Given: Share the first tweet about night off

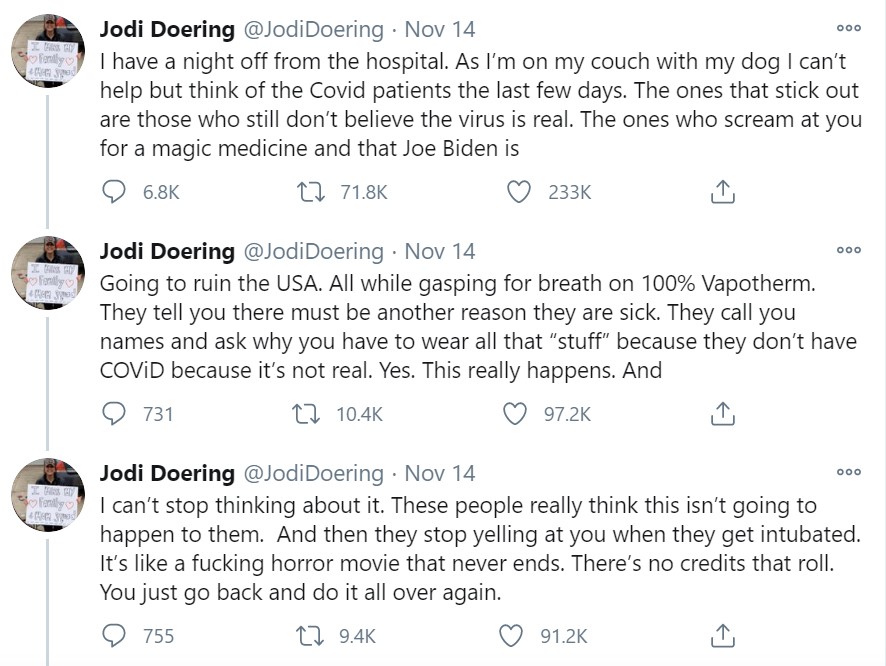Looking at the screenshot, I should (x=722, y=192).
